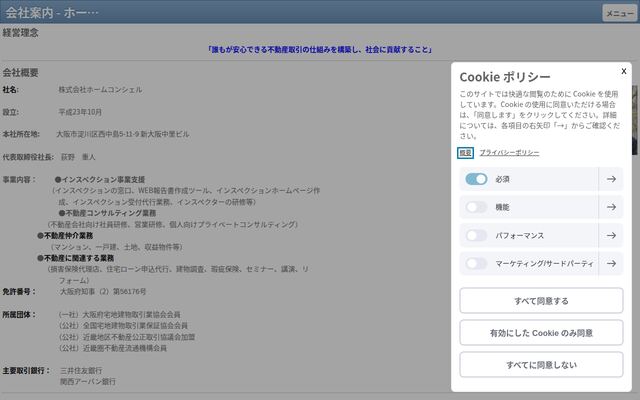The width and height of the screenshot is (640, 400).
Task: Click the すべてに同意しない button
Action: click(x=541, y=364)
